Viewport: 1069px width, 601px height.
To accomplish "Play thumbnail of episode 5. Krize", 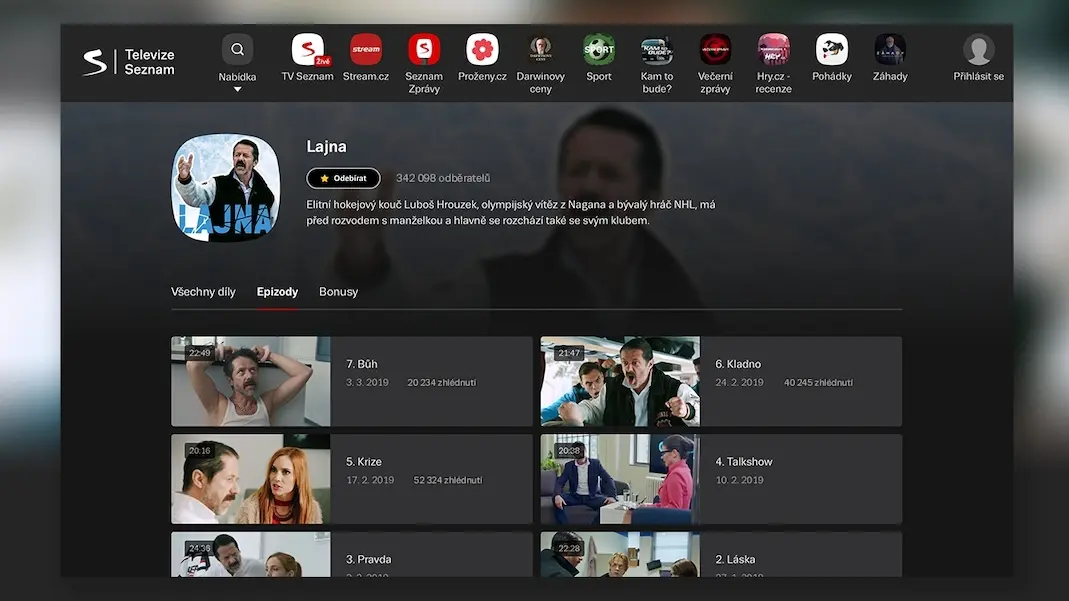I will click(251, 479).
